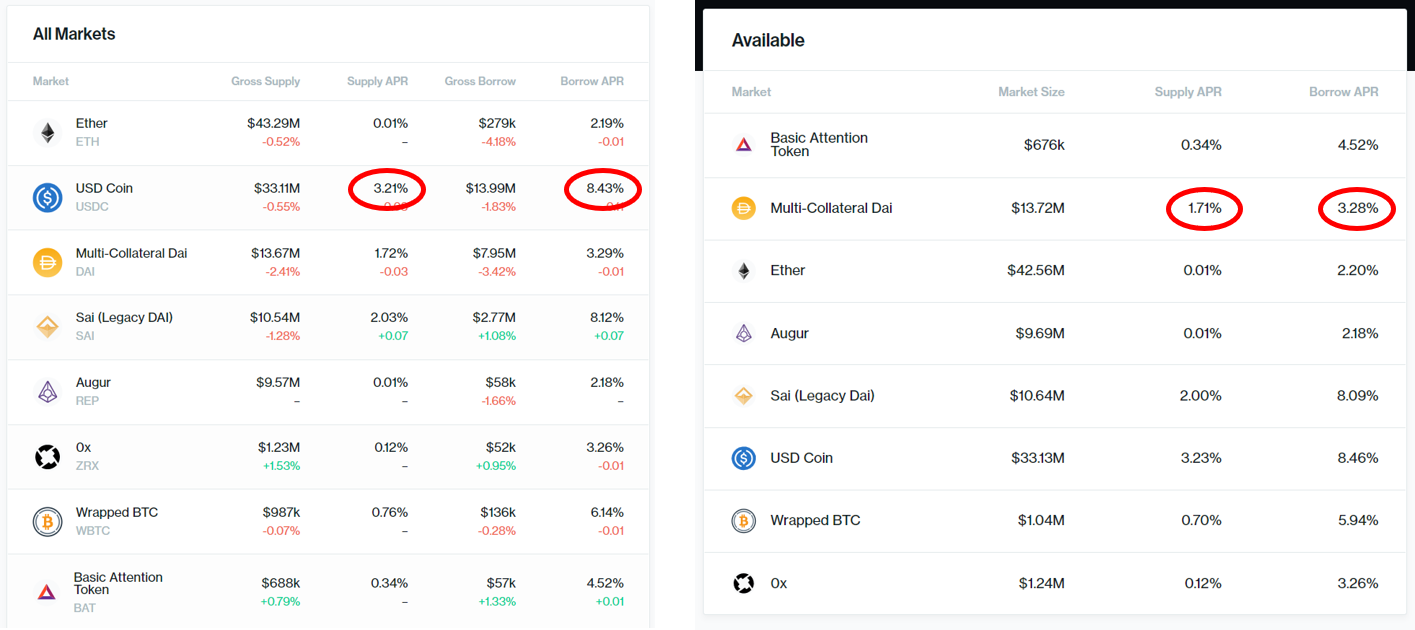Sort by the Borrow APR column in Available
This screenshot has width=1415, height=630.
coord(1344,92)
